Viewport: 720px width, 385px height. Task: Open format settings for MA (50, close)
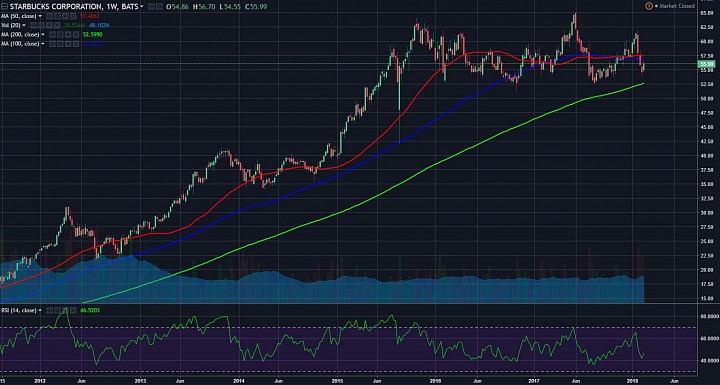(57, 16)
